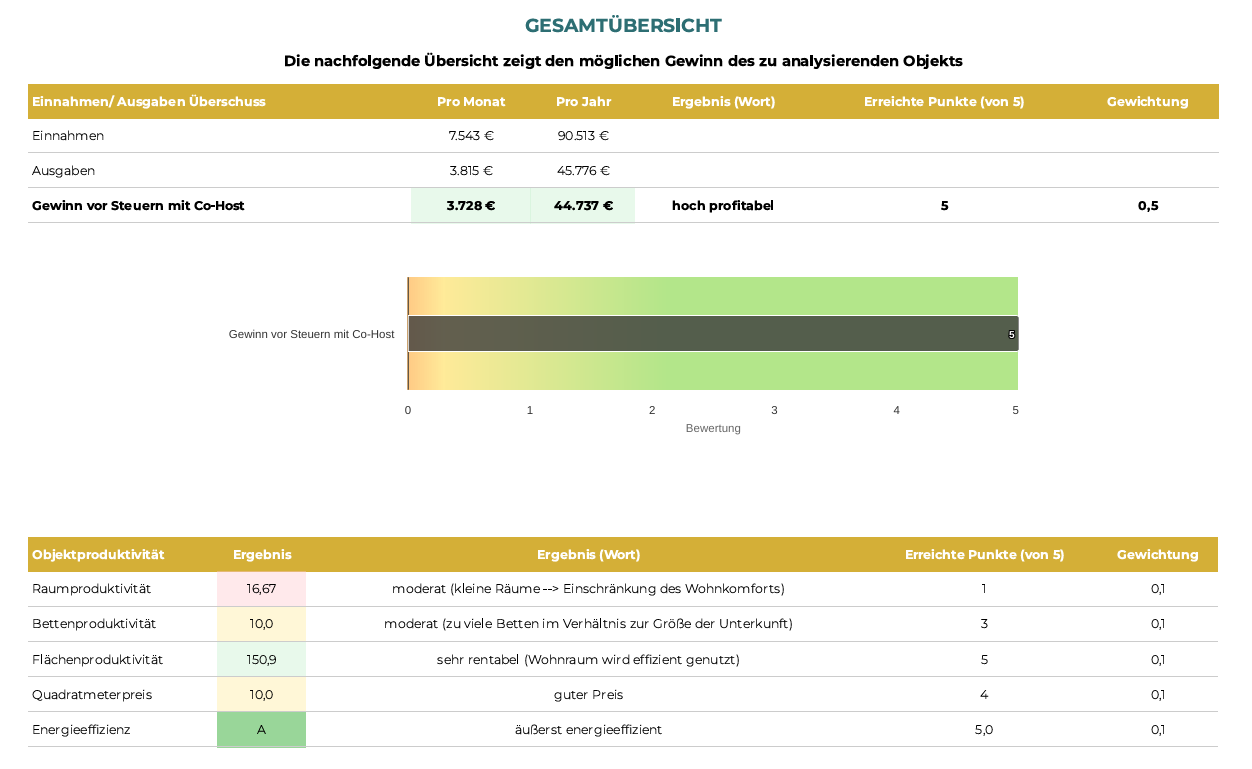The height and width of the screenshot is (769, 1252).
Task: Select the chart's 'Gewinn vor Steuern mit Co-Host' axis label
Action: tap(311, 334)
